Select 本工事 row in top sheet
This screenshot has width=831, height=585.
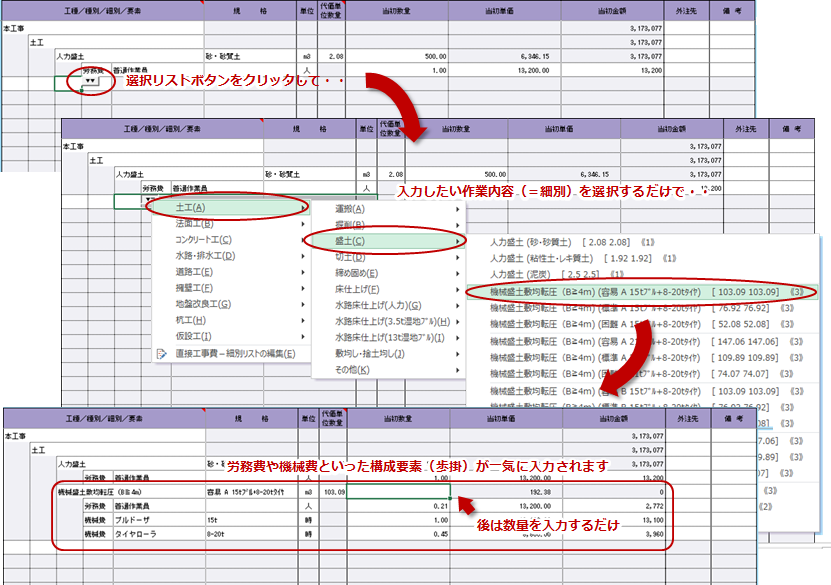click(102, 28)
